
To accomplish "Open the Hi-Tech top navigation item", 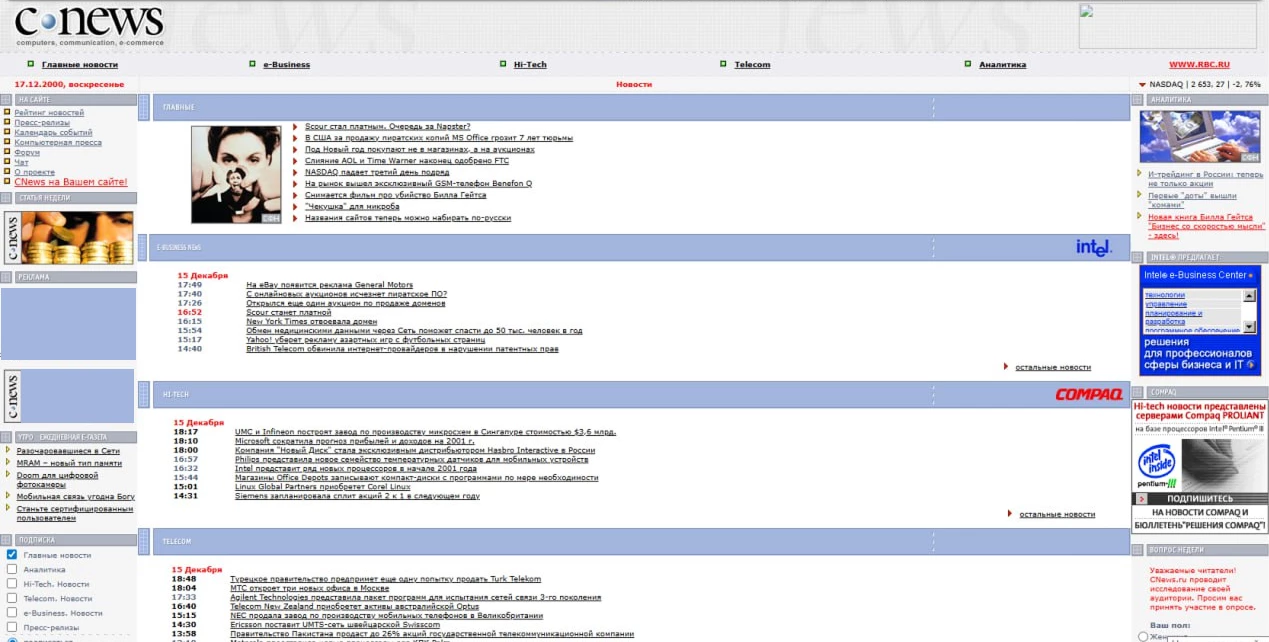I will (530, 65).
